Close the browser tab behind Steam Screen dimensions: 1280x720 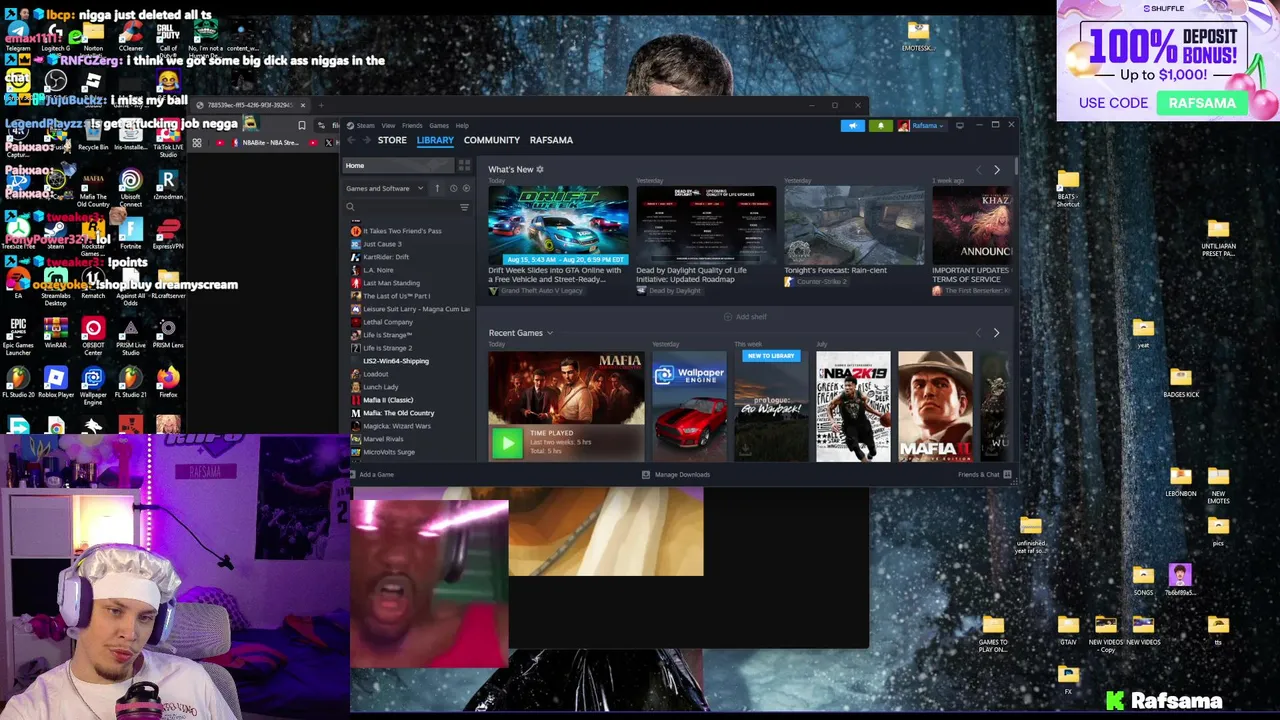click(x=302, y=105)
